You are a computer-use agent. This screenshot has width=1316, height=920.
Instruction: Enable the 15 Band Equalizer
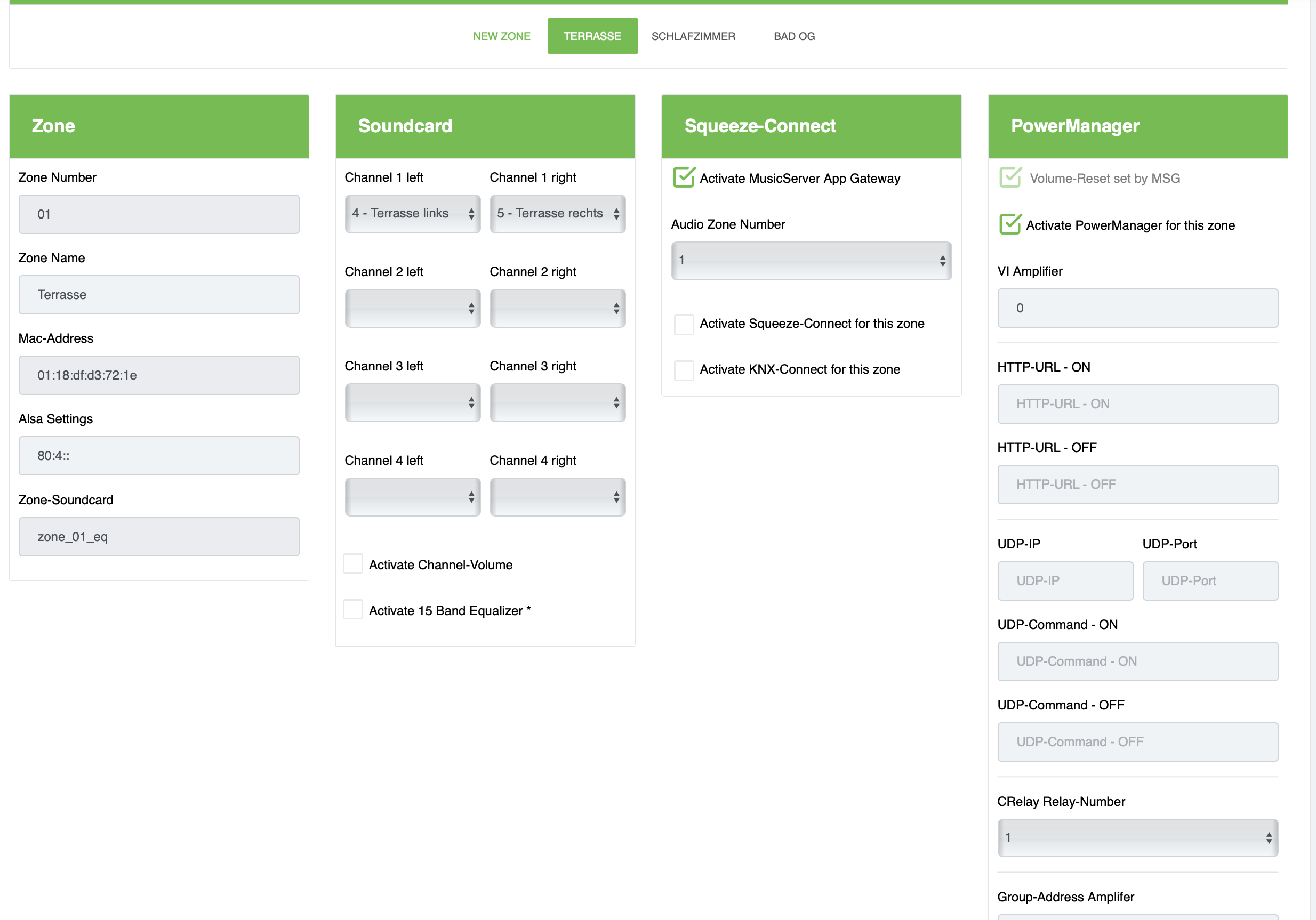tap(353, 610)
